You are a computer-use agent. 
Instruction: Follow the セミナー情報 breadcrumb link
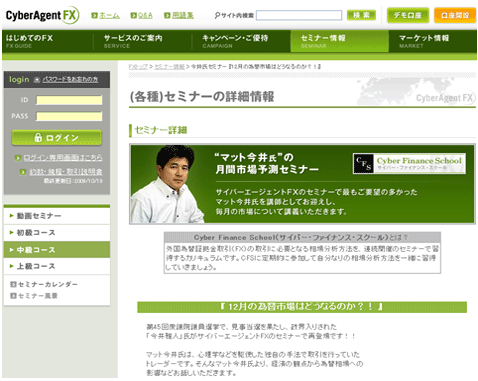point(169,67)
